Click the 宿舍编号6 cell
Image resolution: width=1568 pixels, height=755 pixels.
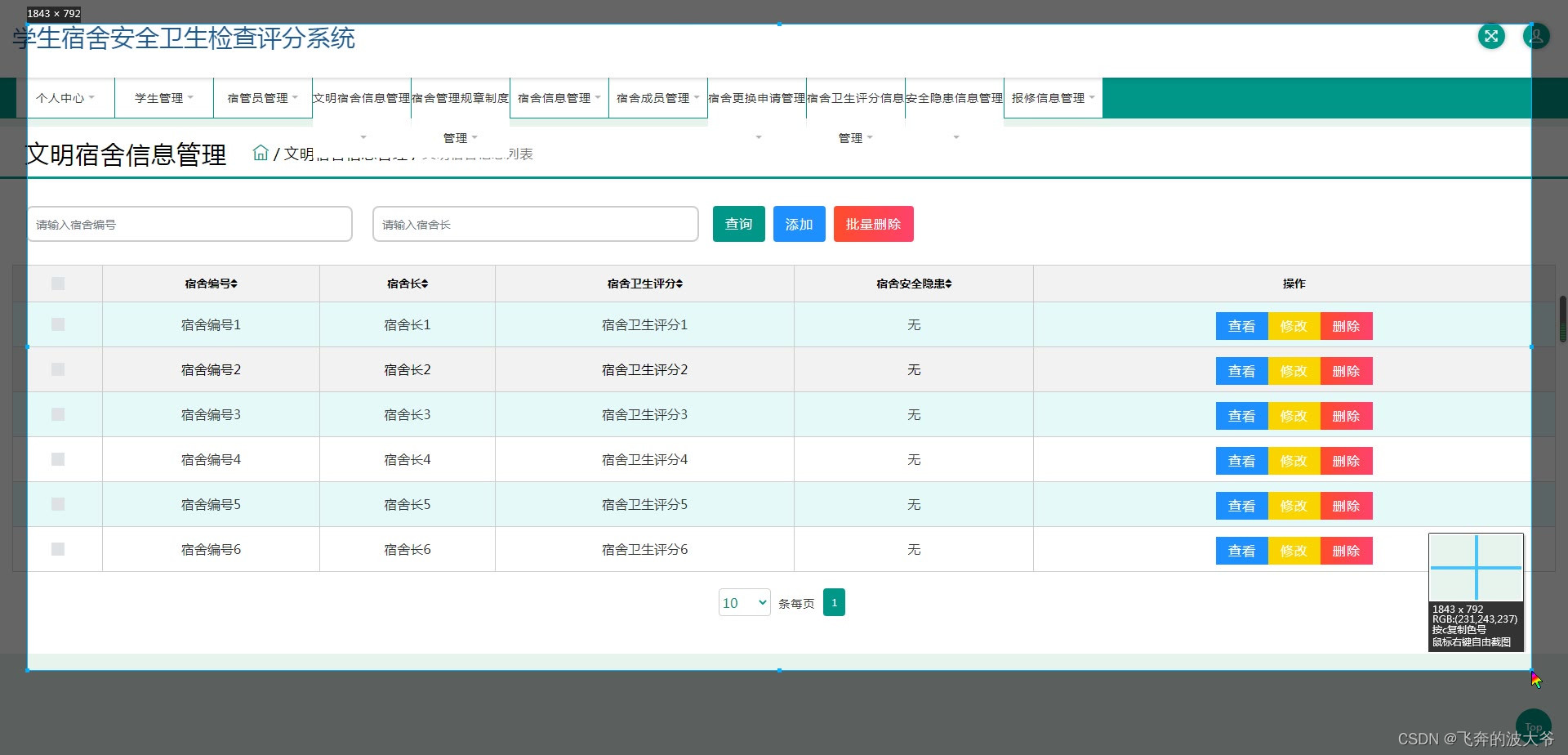(211, 549)
